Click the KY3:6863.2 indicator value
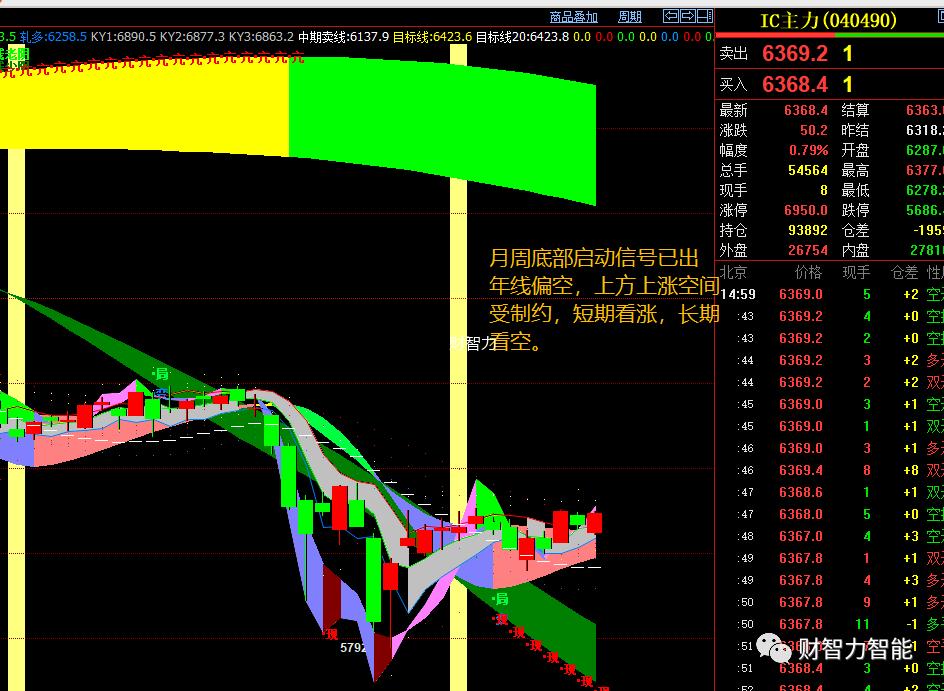This screenshot has height=691, width=944. point(261,37)
